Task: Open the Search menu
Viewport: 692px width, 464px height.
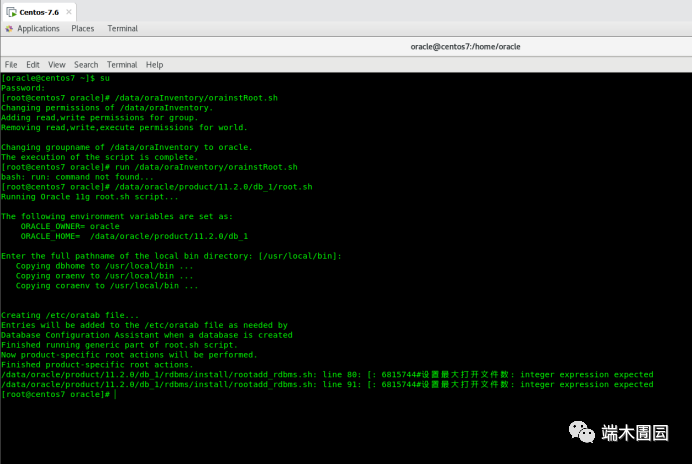Action: 86,65
